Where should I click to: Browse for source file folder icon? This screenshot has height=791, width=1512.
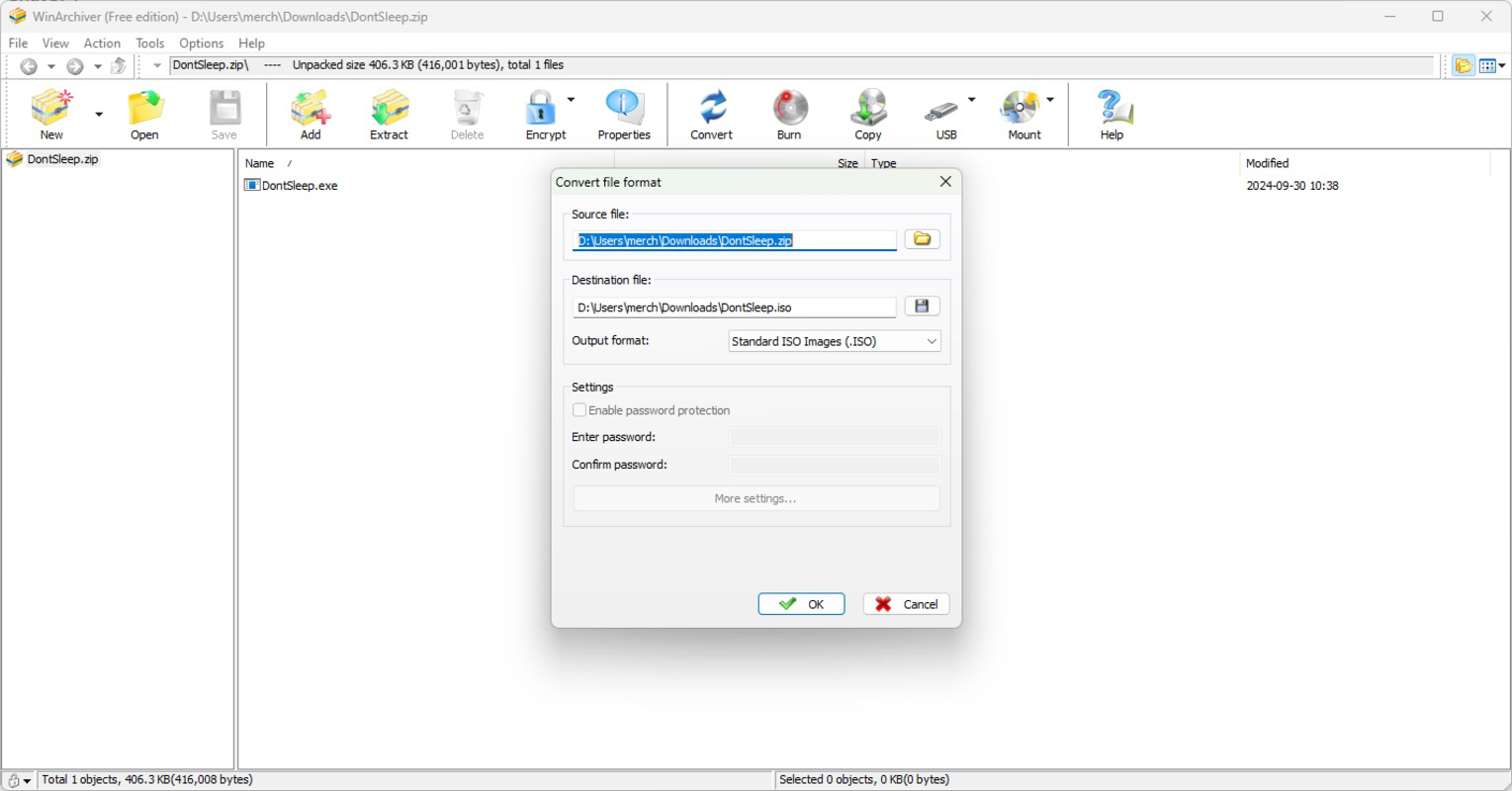(x=922, y=239)
